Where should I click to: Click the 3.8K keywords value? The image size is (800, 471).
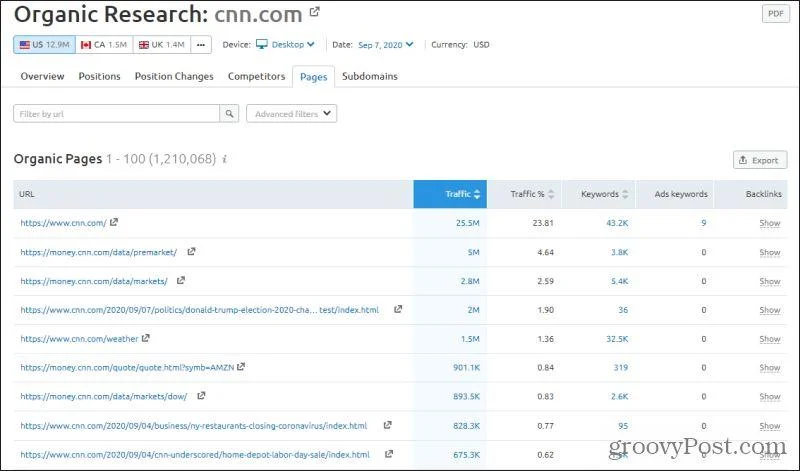619,252
